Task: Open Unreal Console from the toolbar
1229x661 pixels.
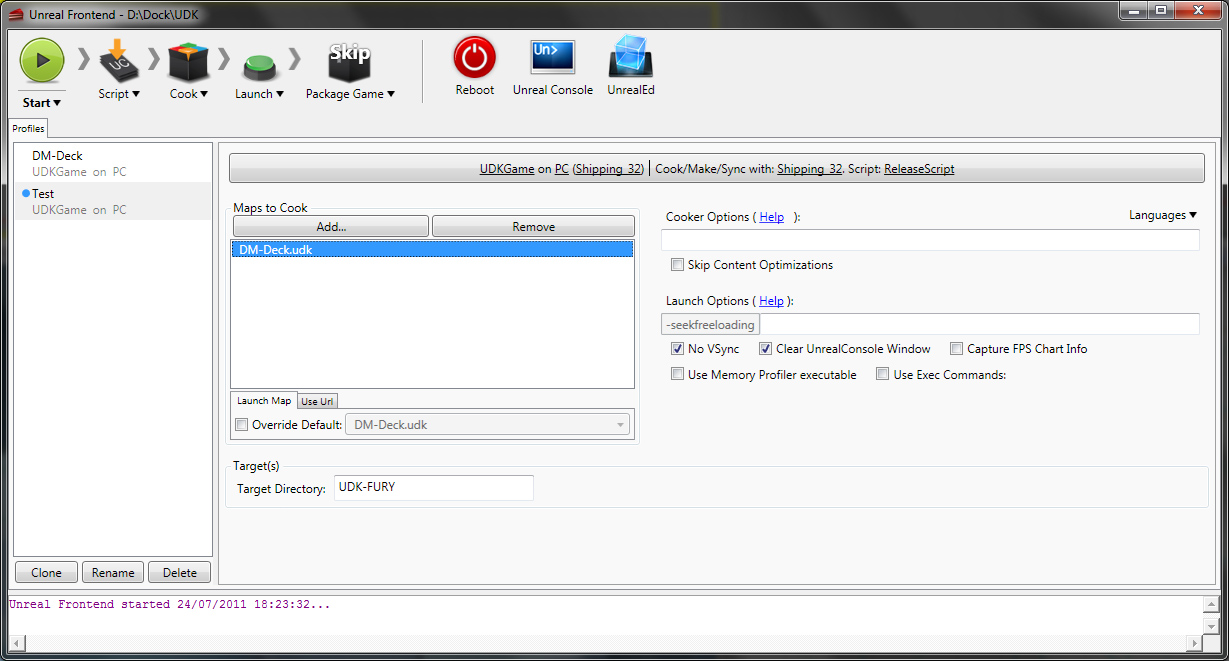Action: (552, 60)
